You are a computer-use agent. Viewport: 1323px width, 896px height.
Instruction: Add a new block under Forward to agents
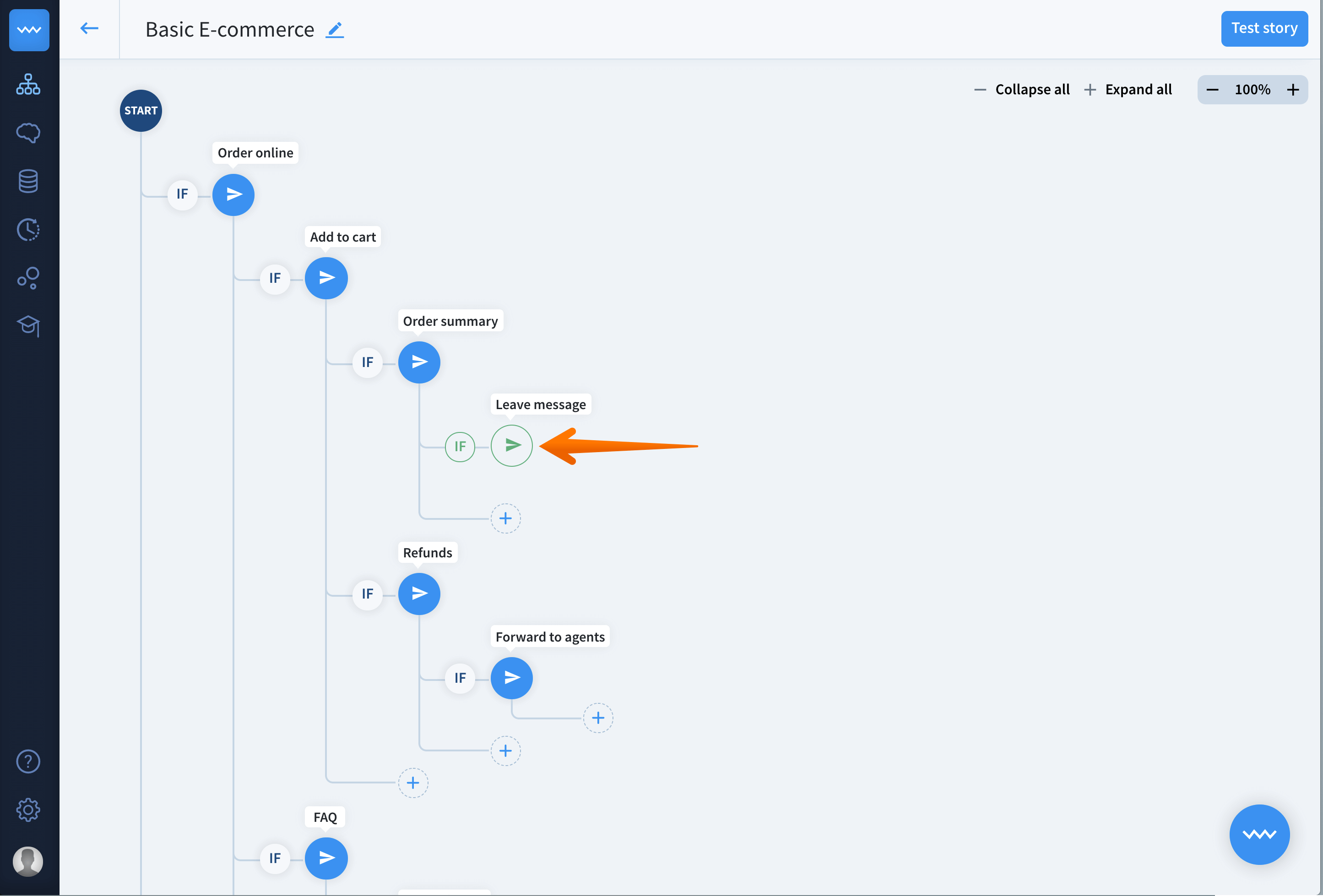coord(598,718)
